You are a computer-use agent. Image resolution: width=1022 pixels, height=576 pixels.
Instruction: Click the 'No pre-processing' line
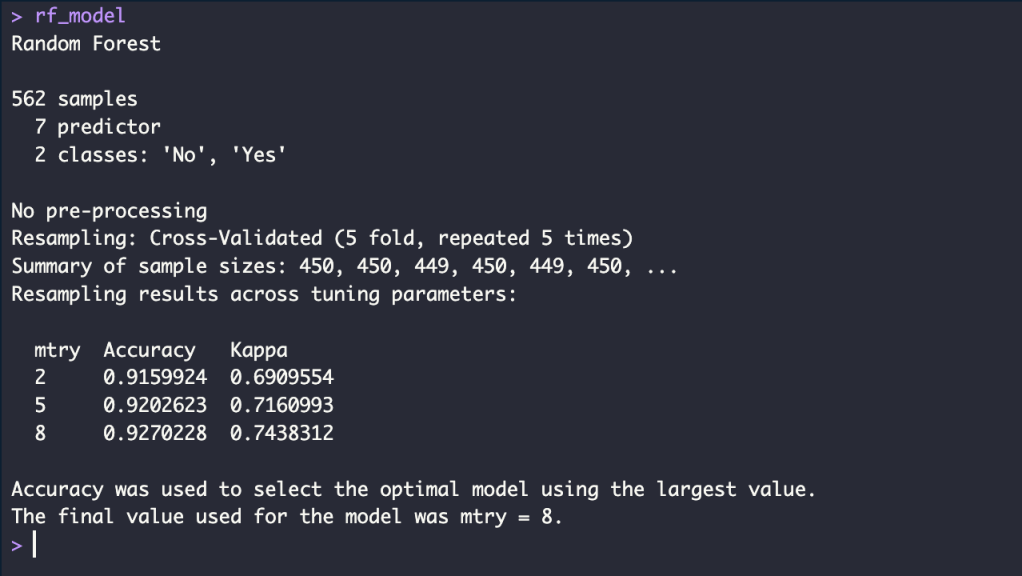pos(109,211)
